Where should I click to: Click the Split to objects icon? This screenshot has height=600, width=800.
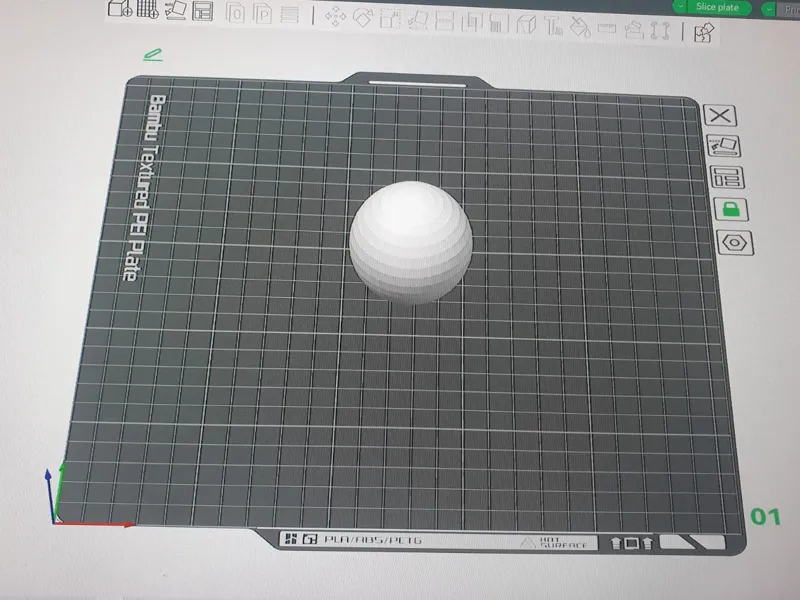tap(236, 13)
